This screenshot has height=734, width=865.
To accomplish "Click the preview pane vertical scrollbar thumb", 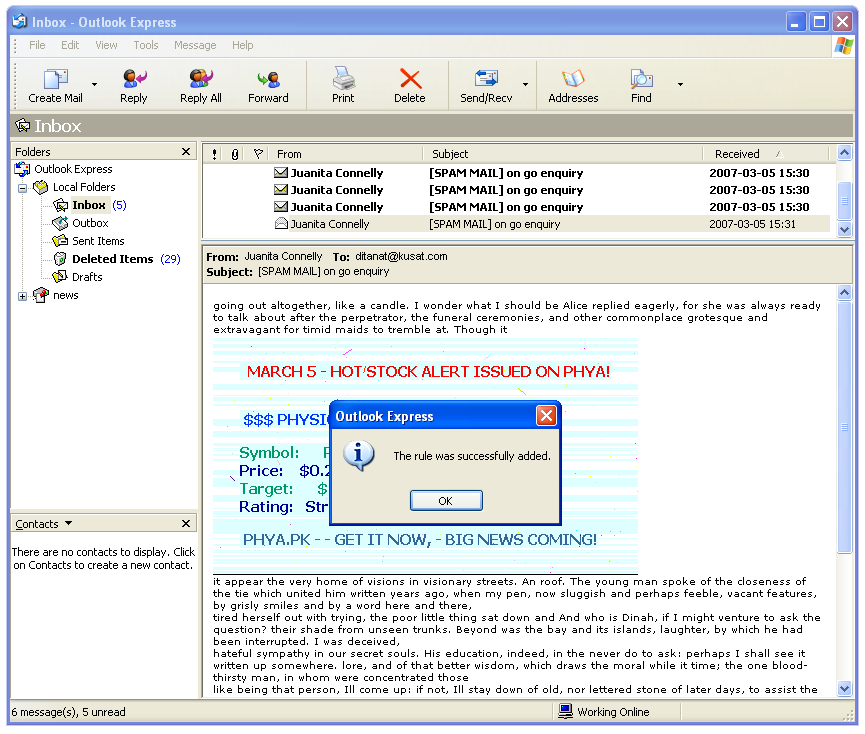I will [x=844, y=426].
